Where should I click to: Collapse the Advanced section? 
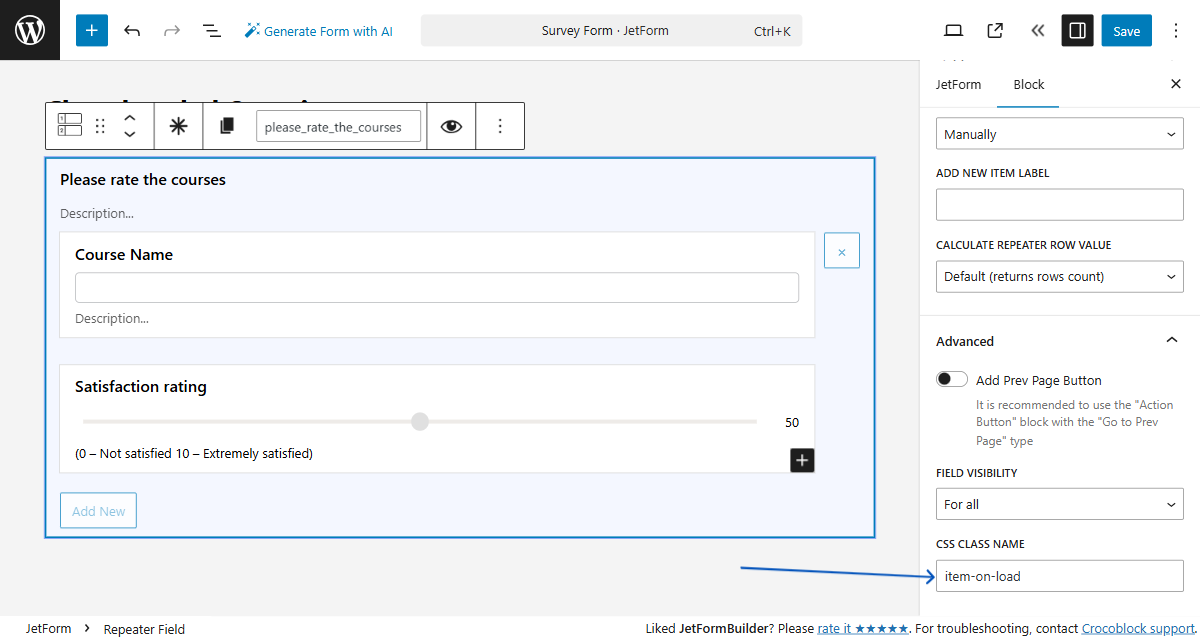[1171, 340]
